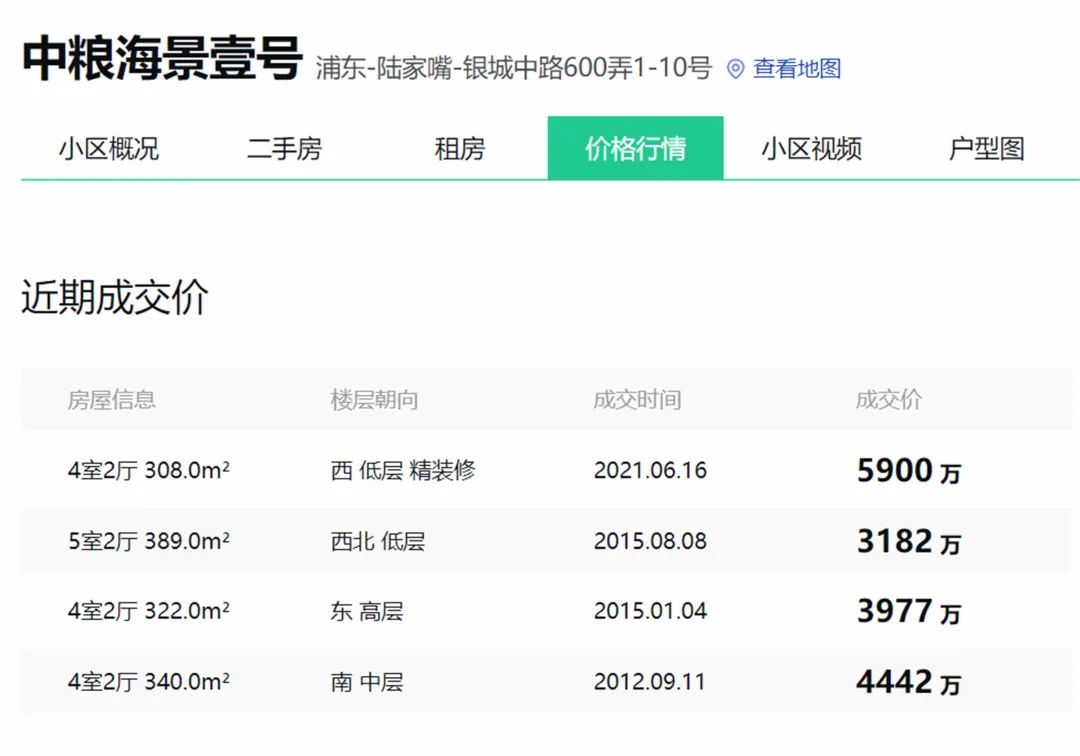Click the 楼层朝向 column header
The image size is (1080, 756).
374,399
